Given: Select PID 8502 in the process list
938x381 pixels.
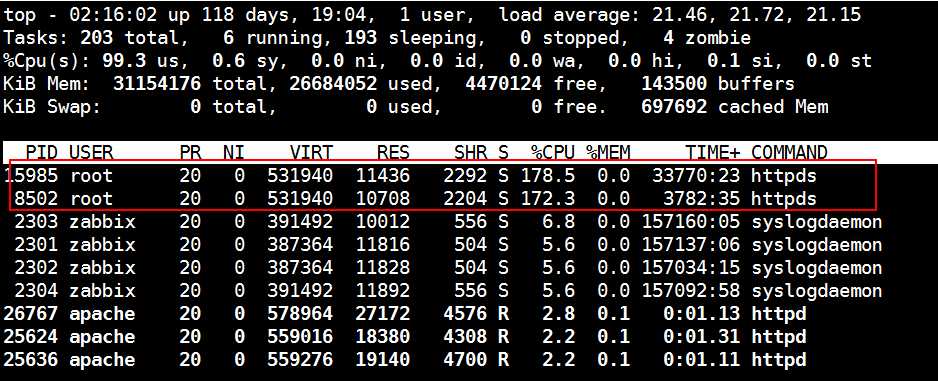Looking at the screenshot, I should click(36, 199).
